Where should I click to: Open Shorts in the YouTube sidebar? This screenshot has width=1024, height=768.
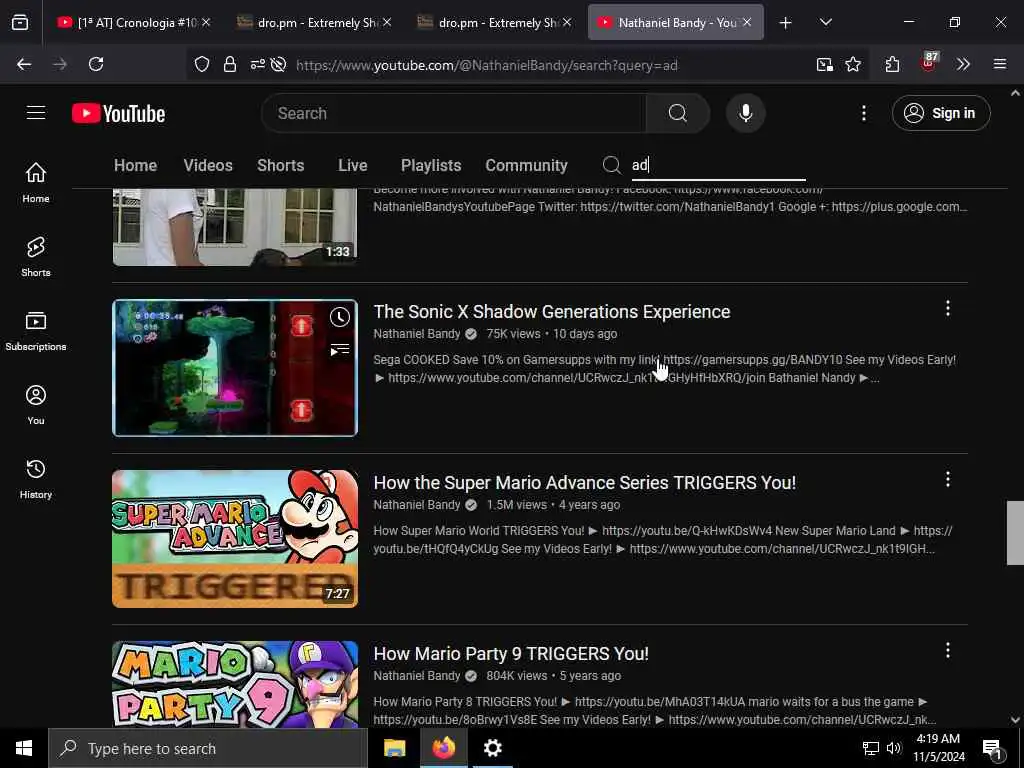point(36,256)
